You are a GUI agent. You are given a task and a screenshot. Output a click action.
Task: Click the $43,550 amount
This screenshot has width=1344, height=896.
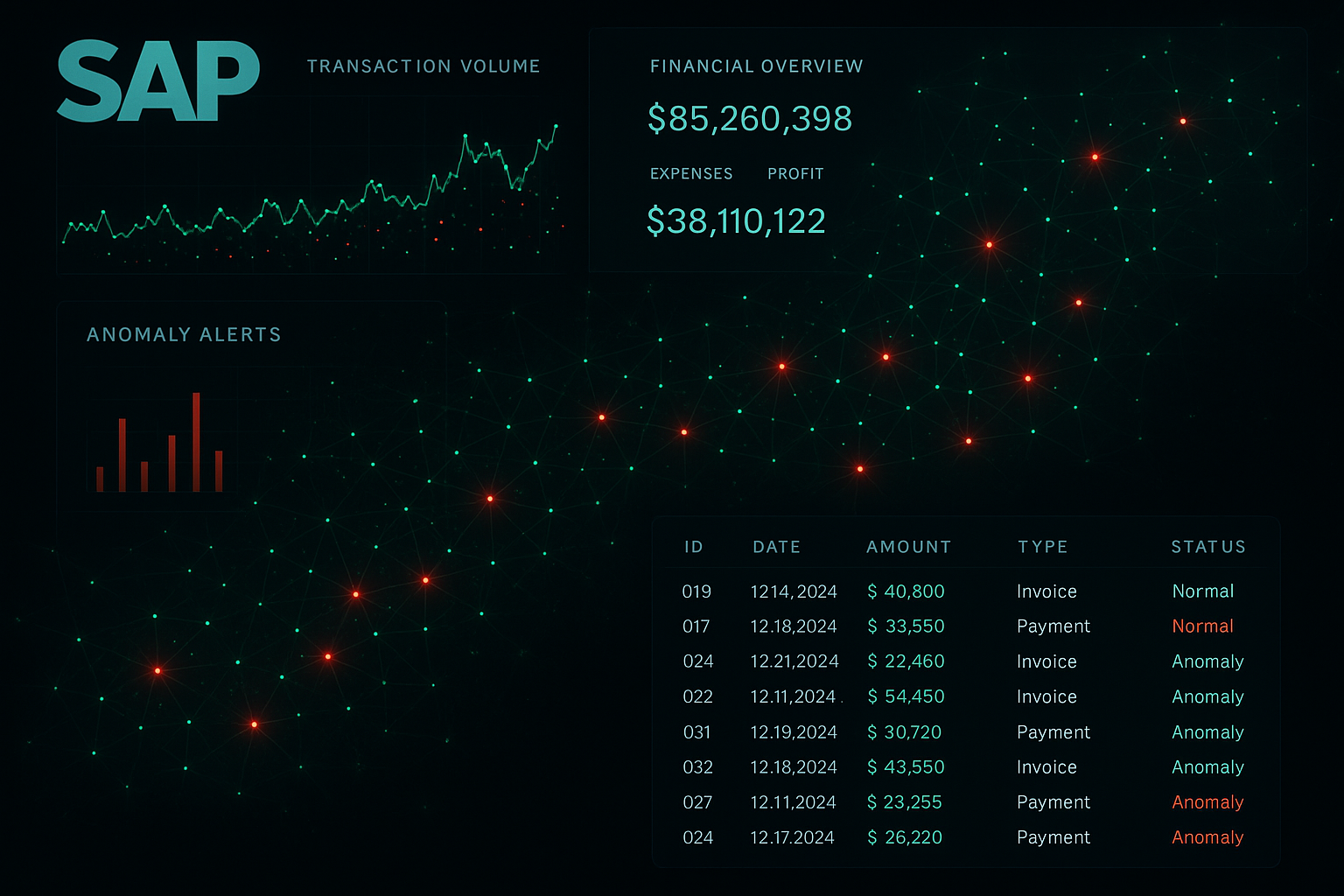tap(906, 767)
